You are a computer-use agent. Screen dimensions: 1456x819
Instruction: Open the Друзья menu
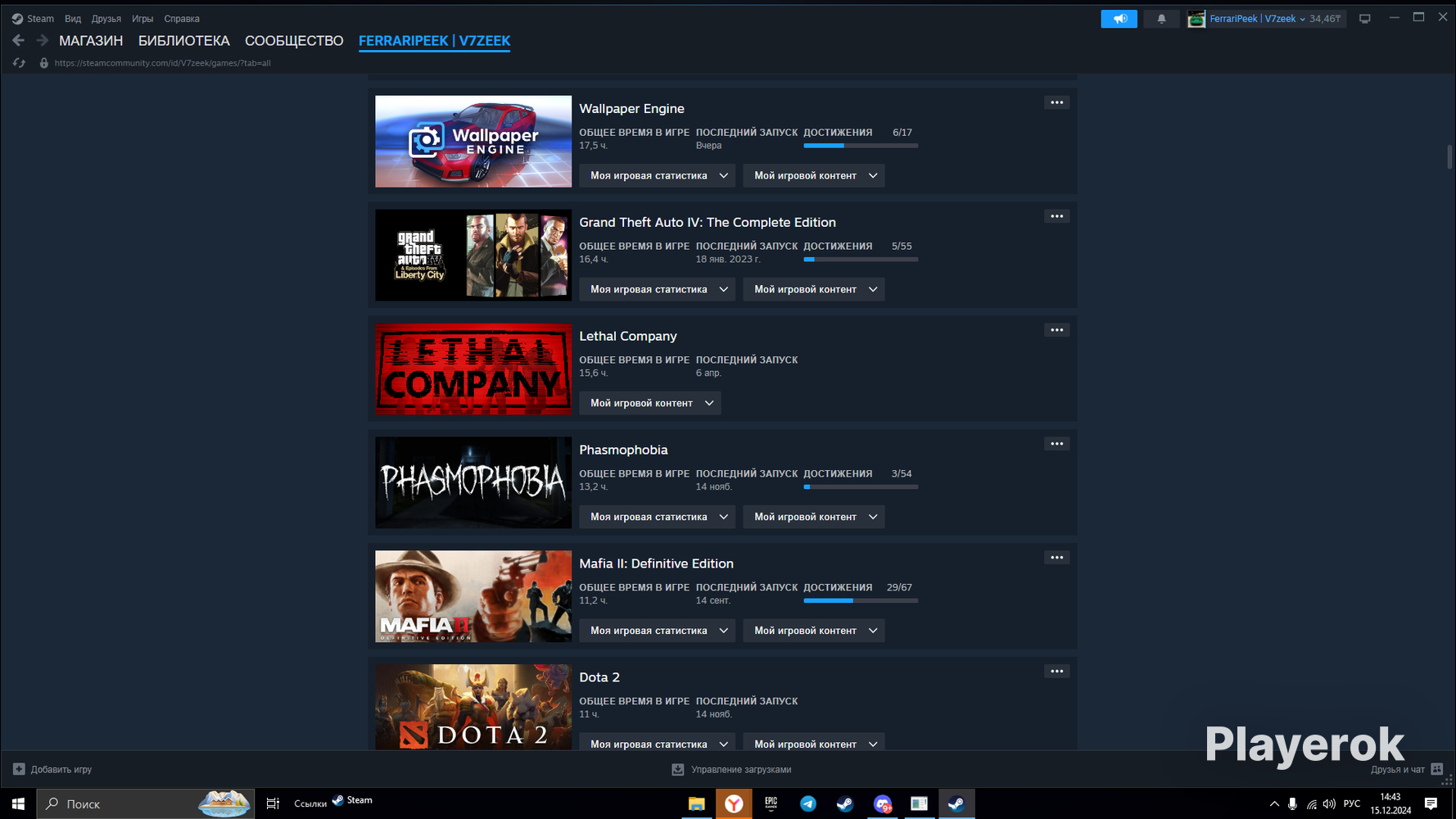pyautogui.click(x=106, y=19)
